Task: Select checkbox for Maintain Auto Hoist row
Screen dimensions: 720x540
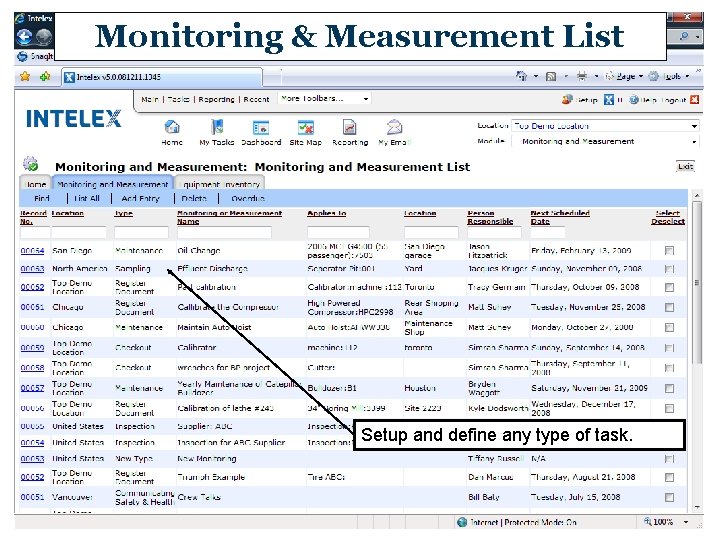Action: 669,327
